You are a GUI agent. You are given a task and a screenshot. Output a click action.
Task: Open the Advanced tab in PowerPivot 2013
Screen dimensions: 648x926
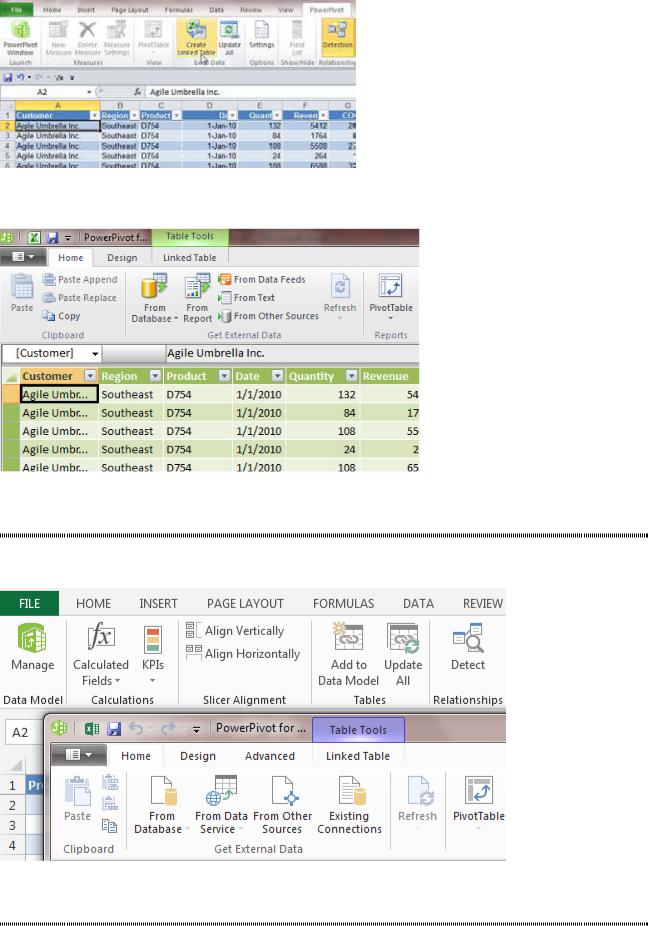269,756
